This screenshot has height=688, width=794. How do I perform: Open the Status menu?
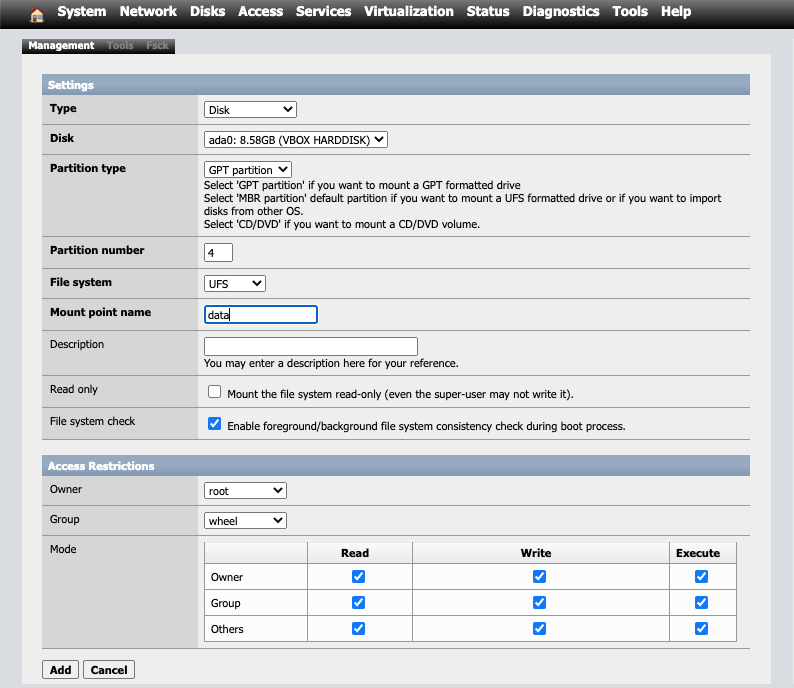(x=488, y=12)
